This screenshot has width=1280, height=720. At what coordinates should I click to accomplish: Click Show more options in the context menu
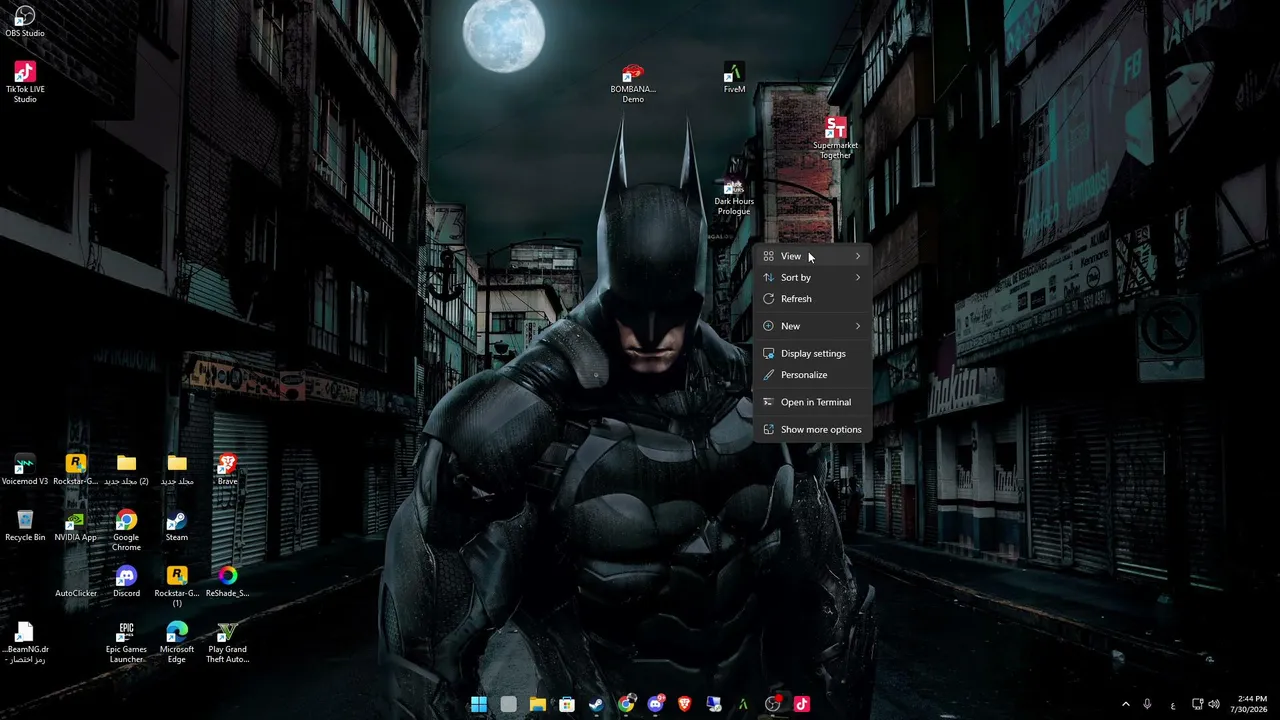point(812,429)
